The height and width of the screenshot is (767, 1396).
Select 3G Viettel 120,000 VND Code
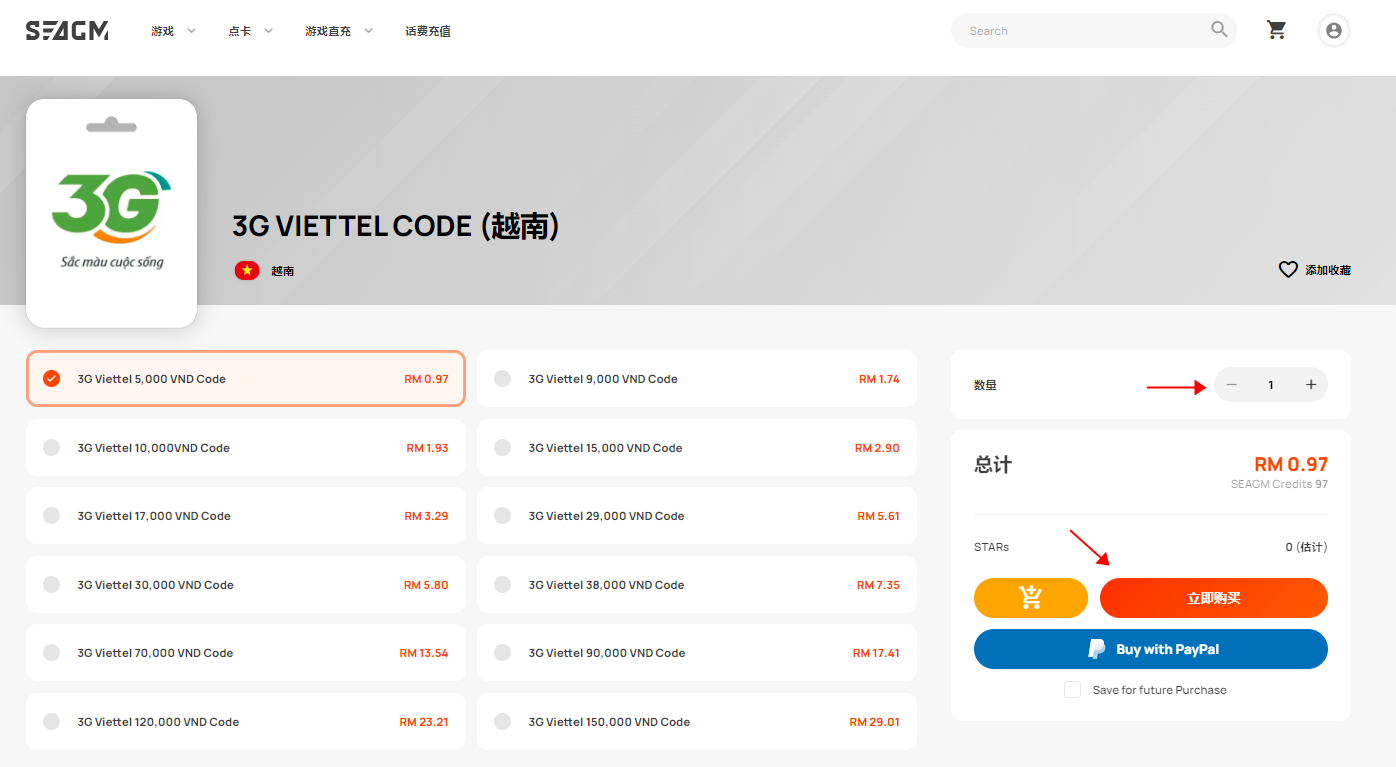coord(246,722)
